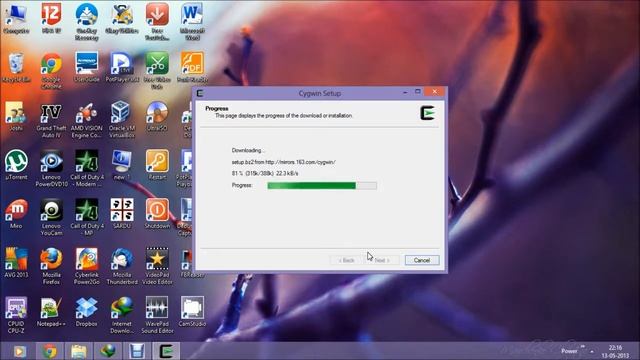Select the Mozilla Thunderbird icon
The width and height of the screenshot is (640, 360).
coord(122,266)
